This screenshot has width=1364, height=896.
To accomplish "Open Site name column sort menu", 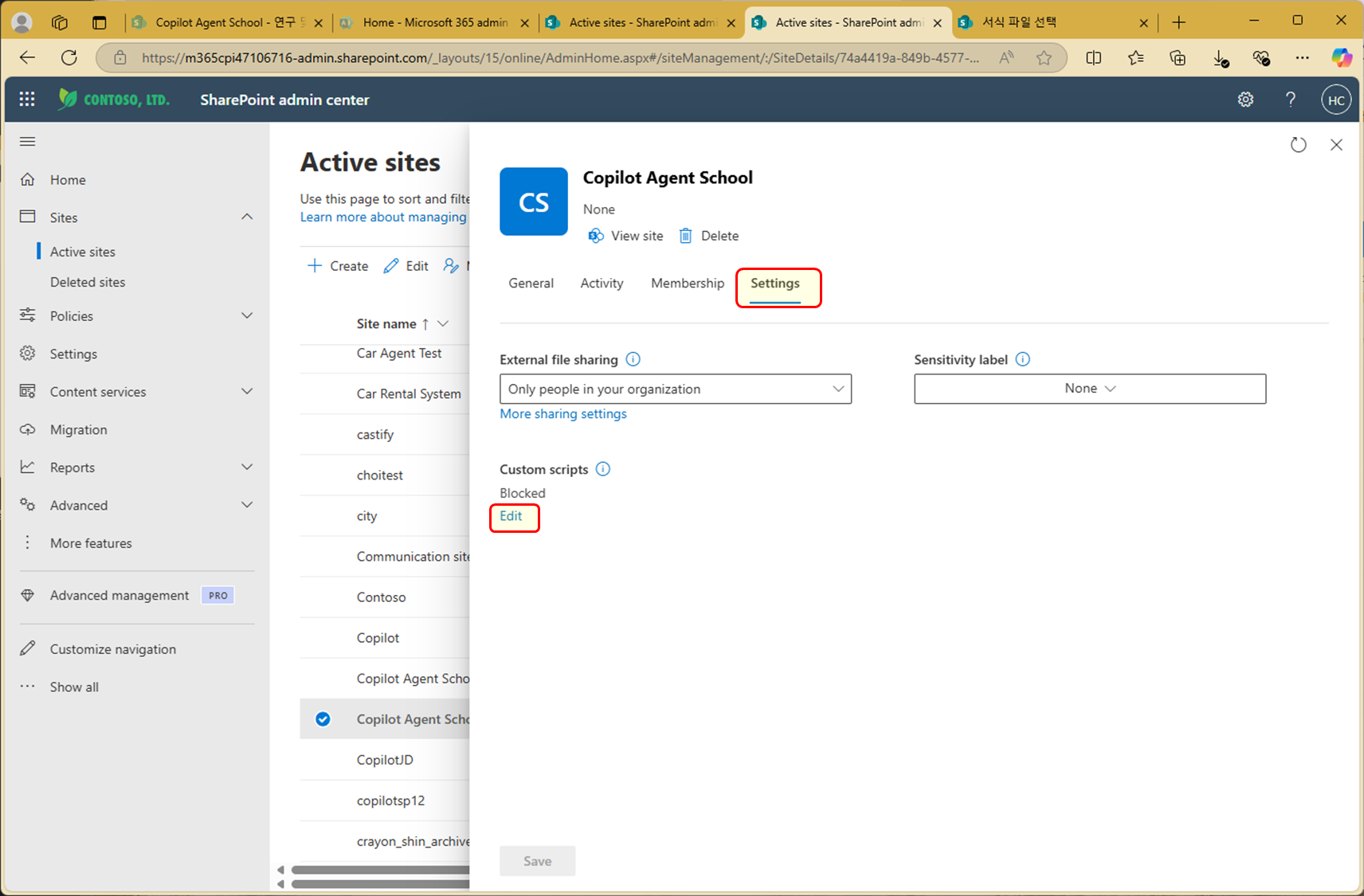I will [x=443, y=323].
